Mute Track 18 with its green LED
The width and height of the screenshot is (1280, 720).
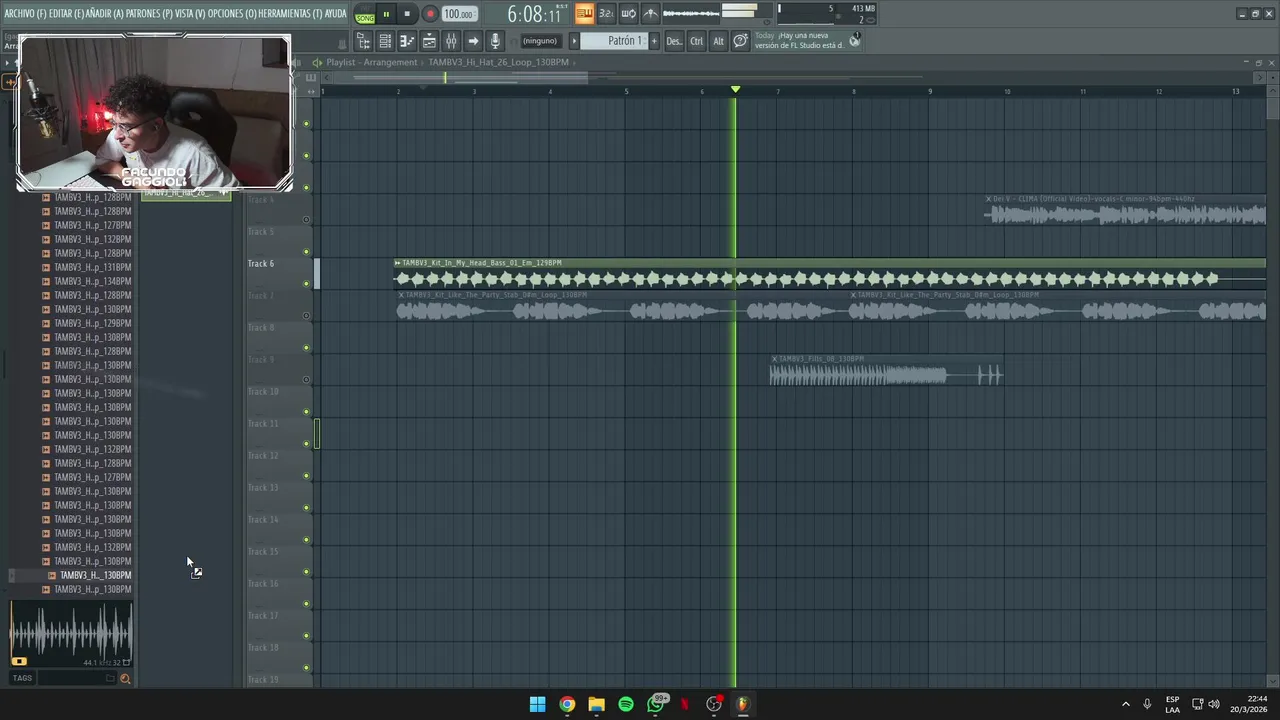point(306,668)
